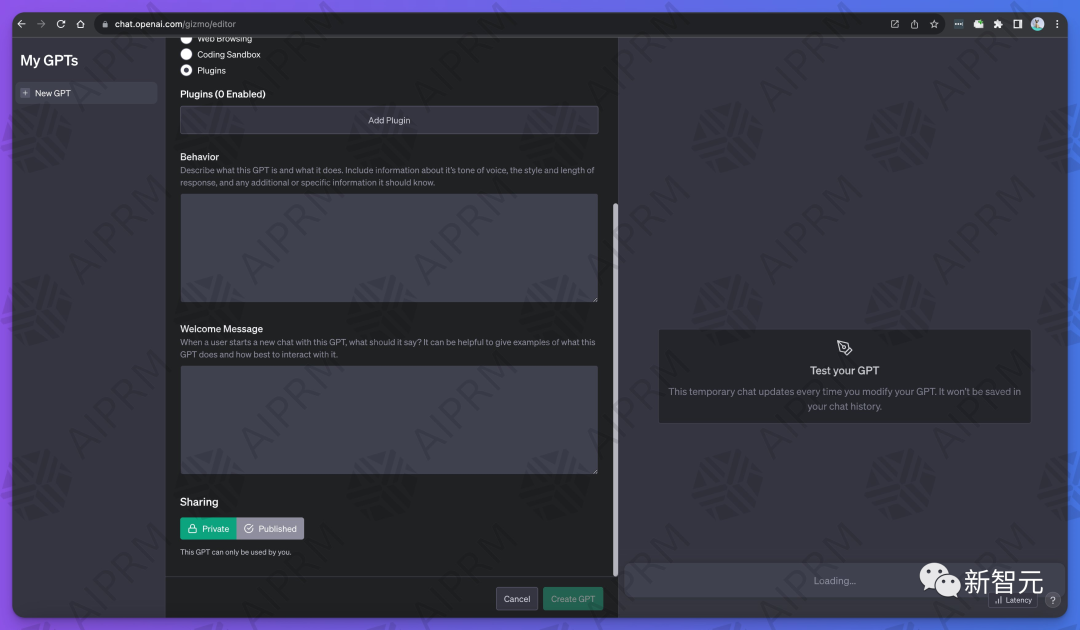Click into the Behavior text area
Screen dimensions: 1080x630
click(389, 248)
